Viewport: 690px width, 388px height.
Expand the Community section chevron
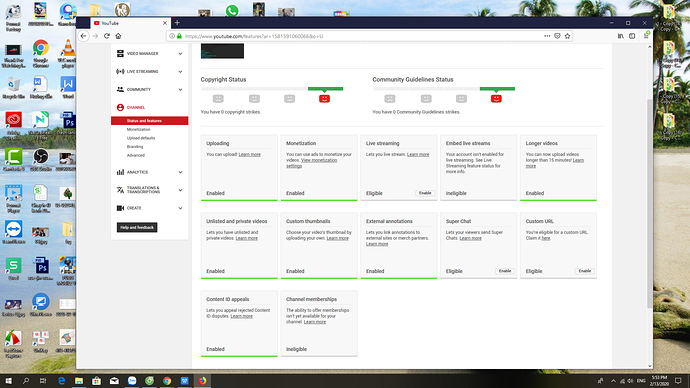180,90
